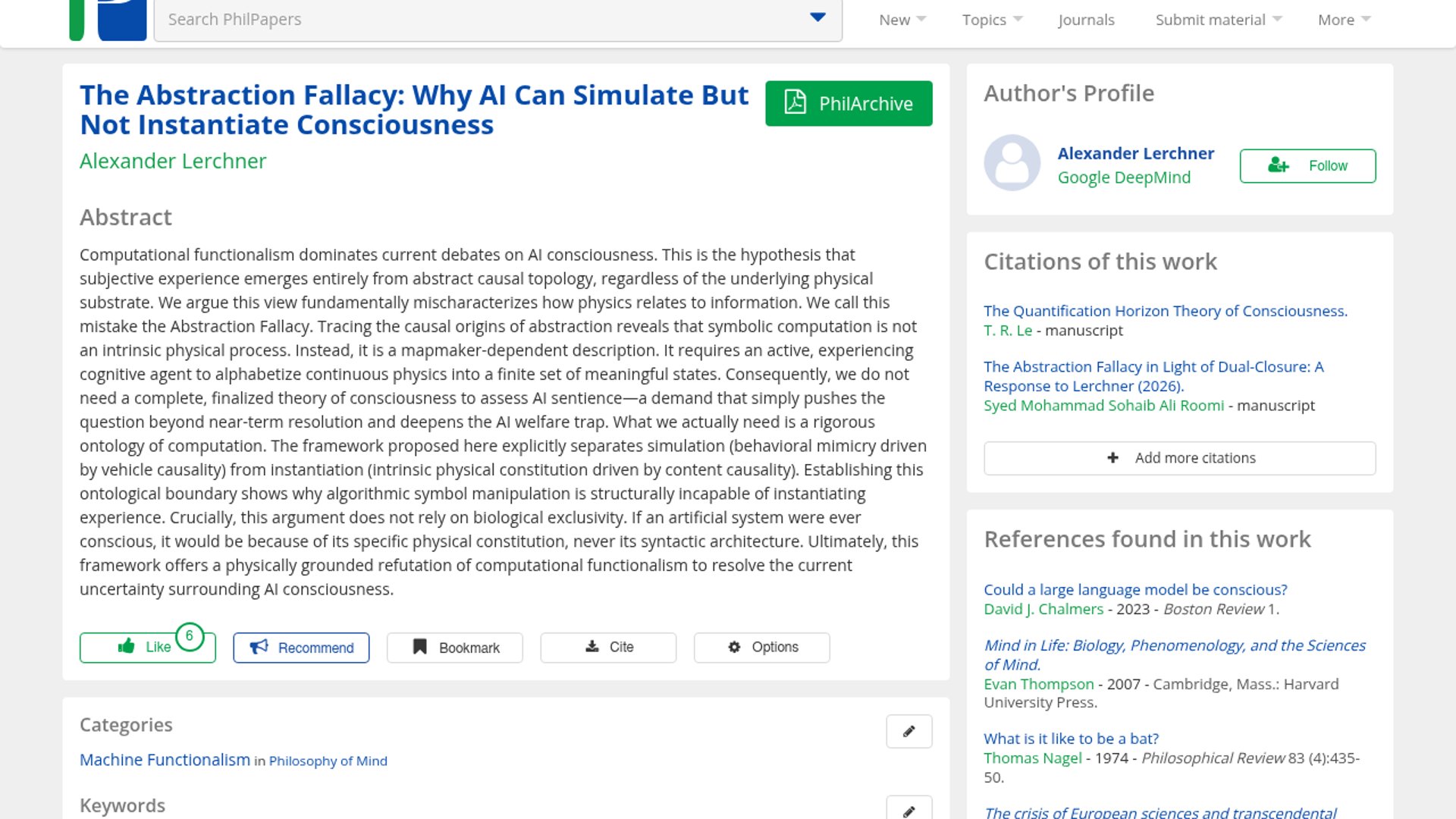Open the Submit material menu
The height and width of the screenshot is (819, 1456).
coord(1218,20)
